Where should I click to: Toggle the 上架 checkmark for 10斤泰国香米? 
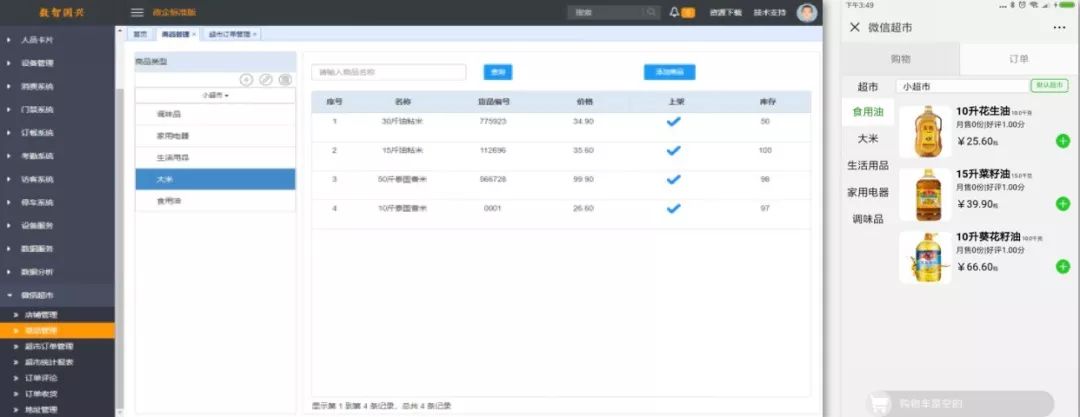coord(674,208)
